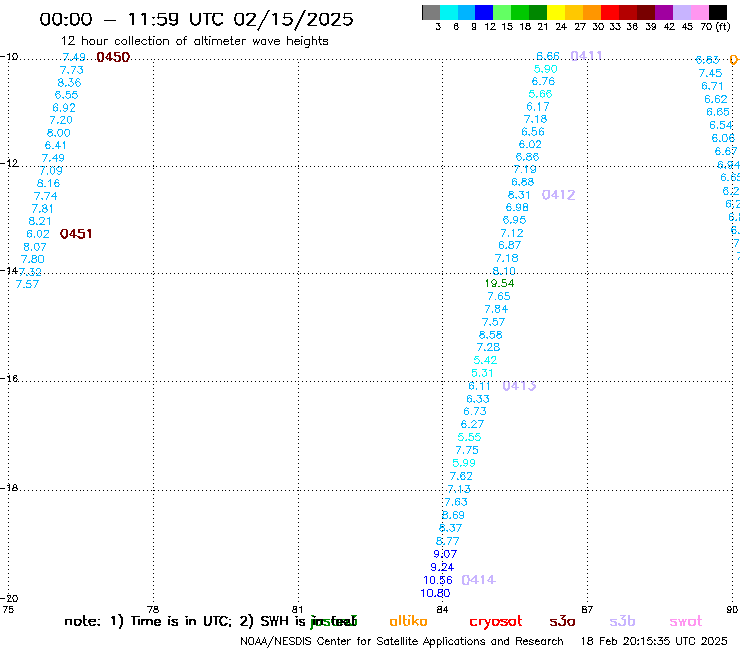Click the lavender swatch near the 45 label
This screenshot has width=740, height=650.
pos(682,12)
